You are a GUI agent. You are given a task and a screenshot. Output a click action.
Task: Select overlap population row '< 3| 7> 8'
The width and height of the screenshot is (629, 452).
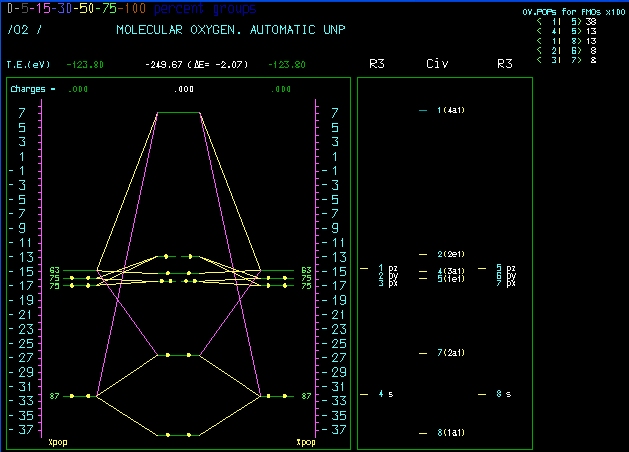(566, 60)
